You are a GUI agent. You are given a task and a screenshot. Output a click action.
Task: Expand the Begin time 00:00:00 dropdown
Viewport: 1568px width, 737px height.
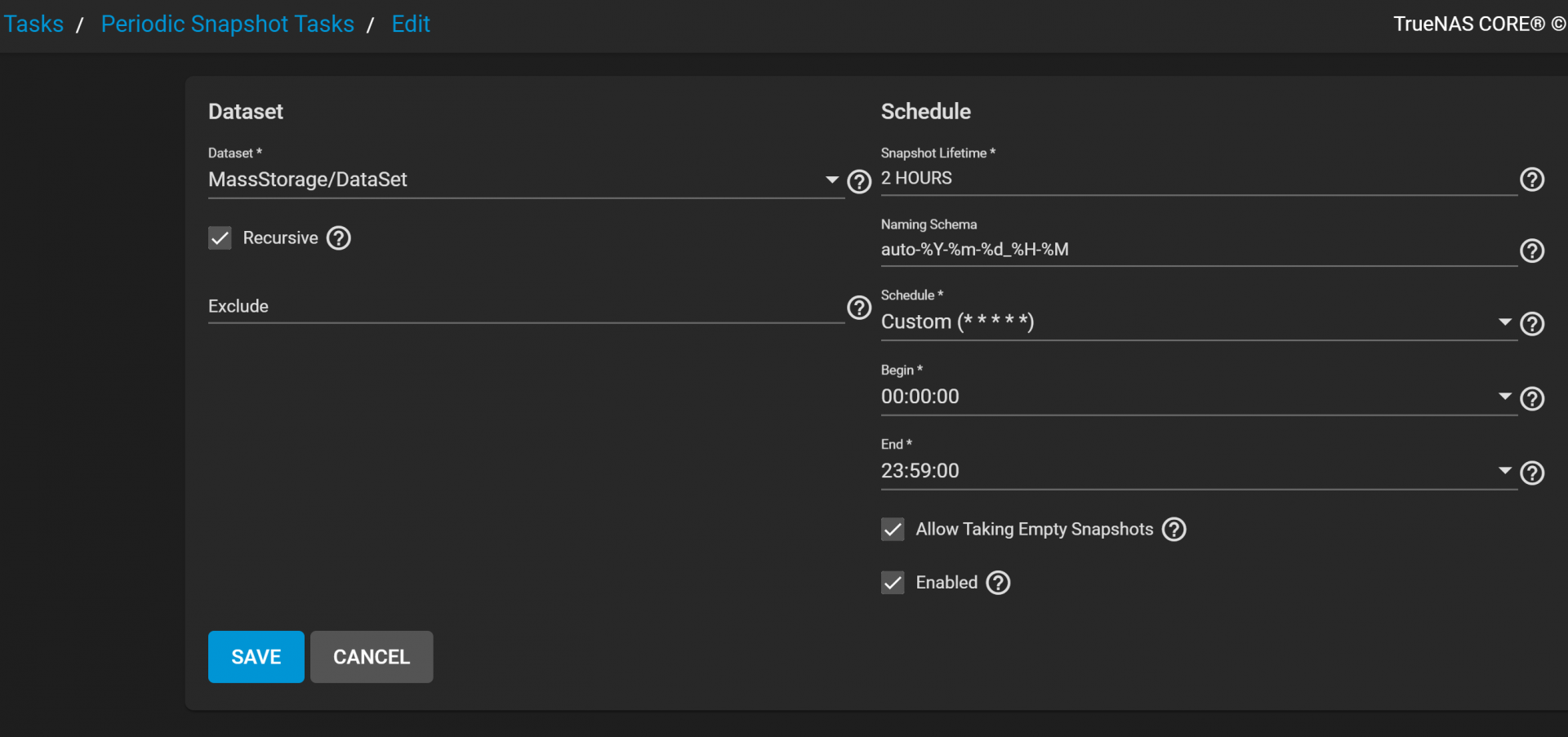(x=1199, y=397)
